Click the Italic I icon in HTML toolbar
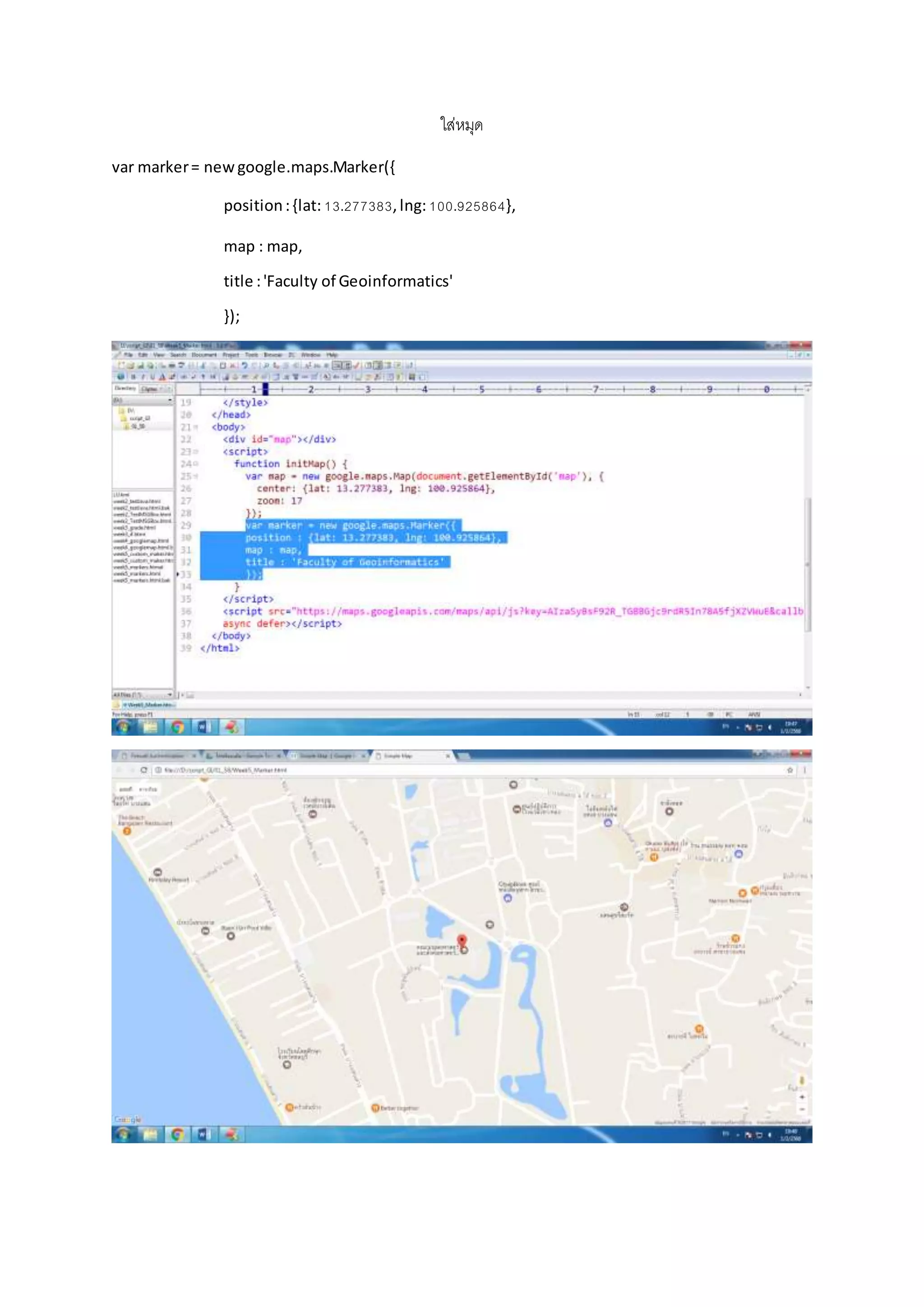Screen dimensions: 924x1307 [x=143, y=377]
